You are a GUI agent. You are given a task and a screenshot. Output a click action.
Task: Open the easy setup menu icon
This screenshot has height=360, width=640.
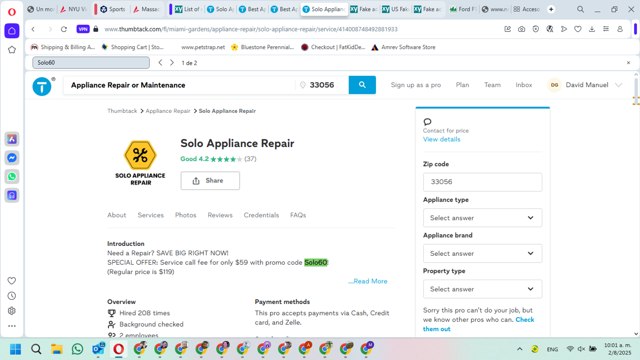click(606, 29)
